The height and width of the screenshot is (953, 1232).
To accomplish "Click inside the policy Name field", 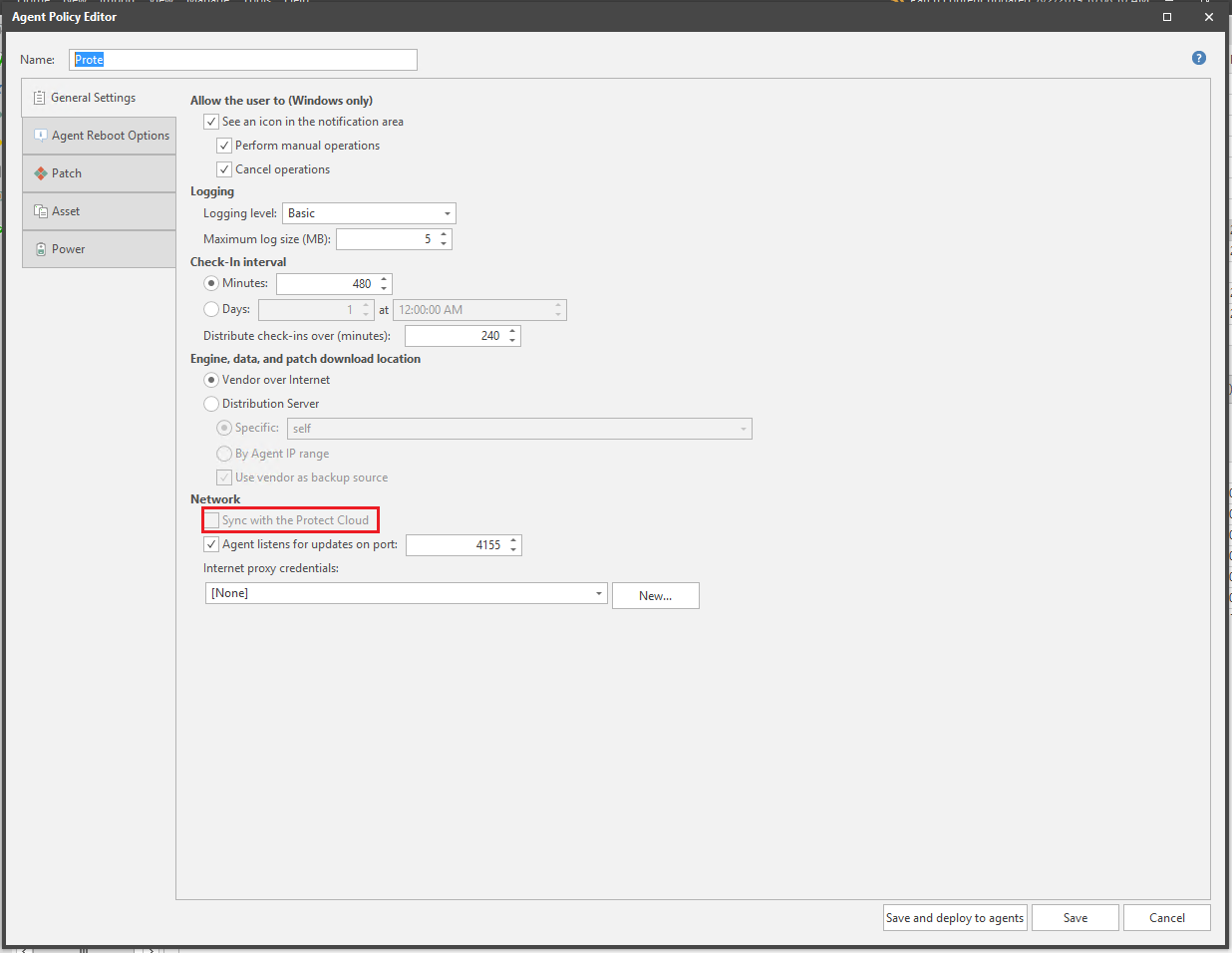I will 242,59.
